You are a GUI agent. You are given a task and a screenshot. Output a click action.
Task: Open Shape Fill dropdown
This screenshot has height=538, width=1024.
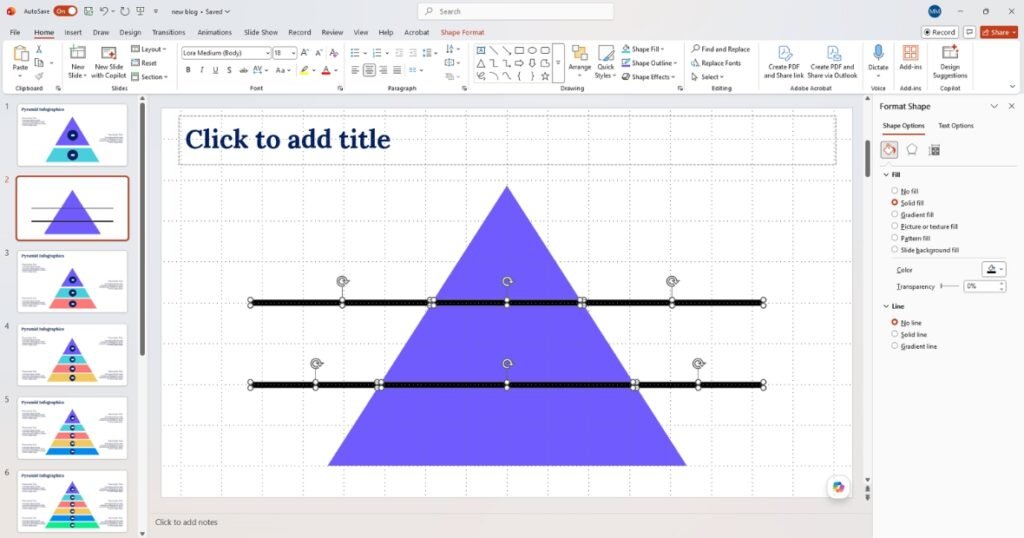point(643,49)
